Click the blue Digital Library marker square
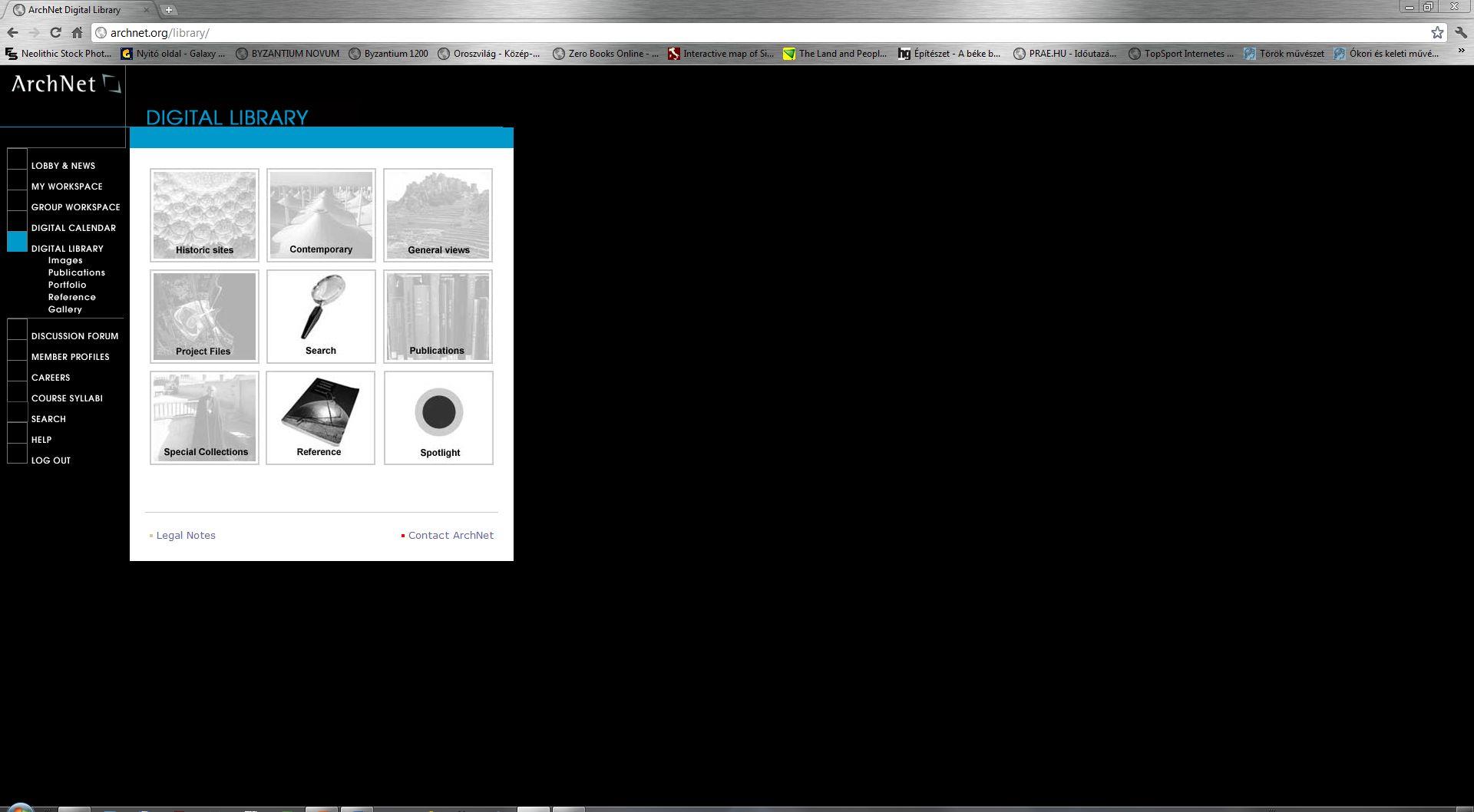This screenshot has width=1474, height=812. 17,242
